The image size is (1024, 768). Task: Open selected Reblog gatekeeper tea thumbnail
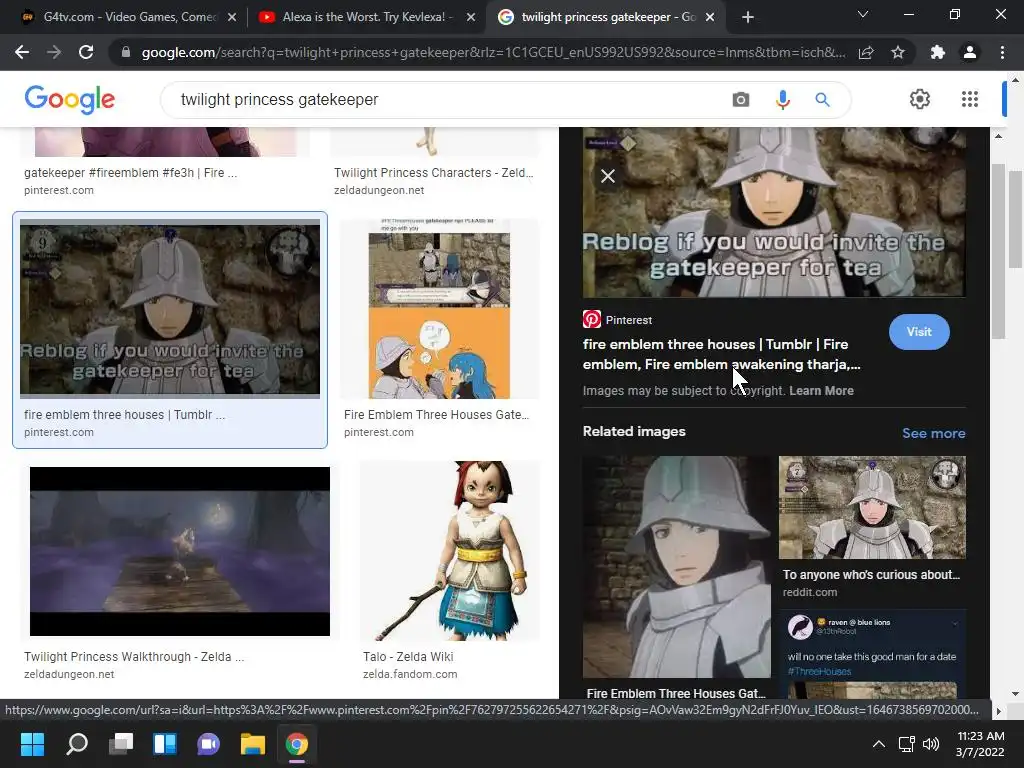(170, 308)
